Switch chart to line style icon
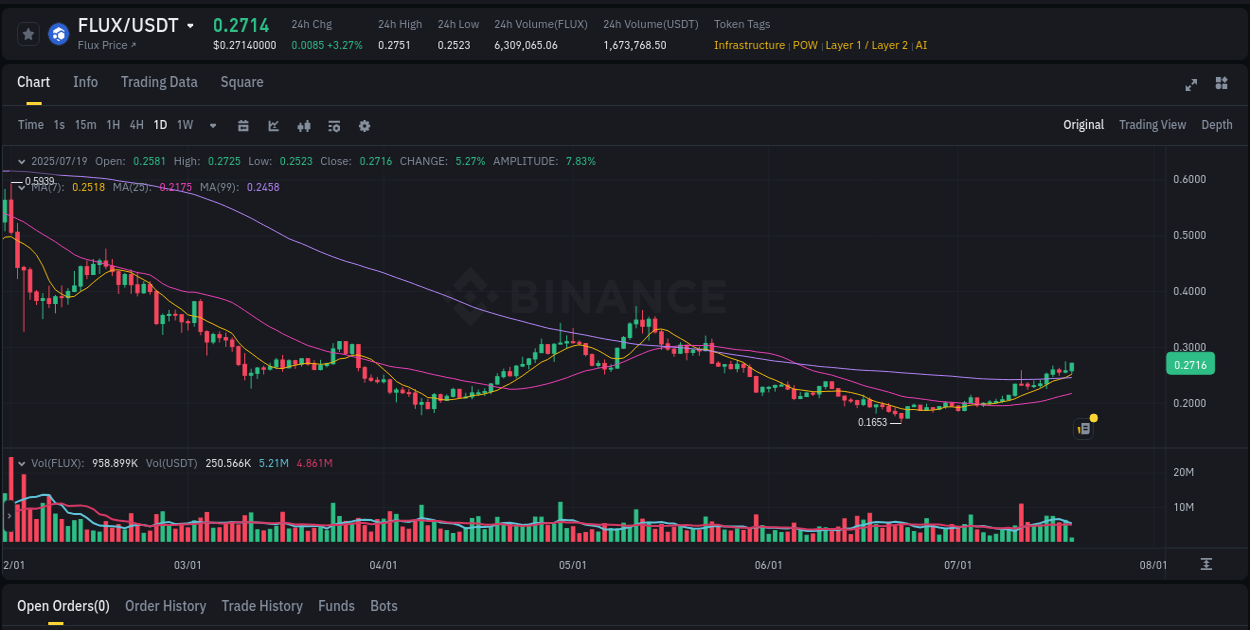The width and height of the screenshot is (1250, 630). 272,125
